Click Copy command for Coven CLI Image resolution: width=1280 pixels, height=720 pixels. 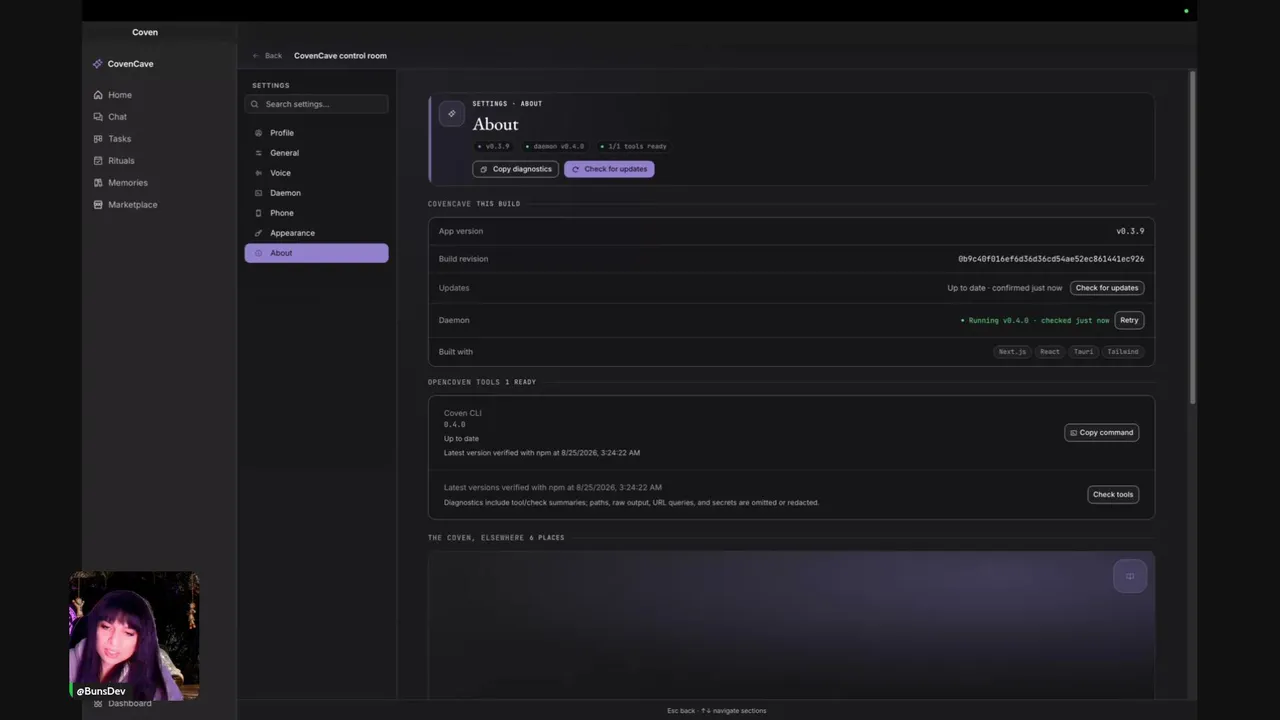click(x=1101, y=433)
